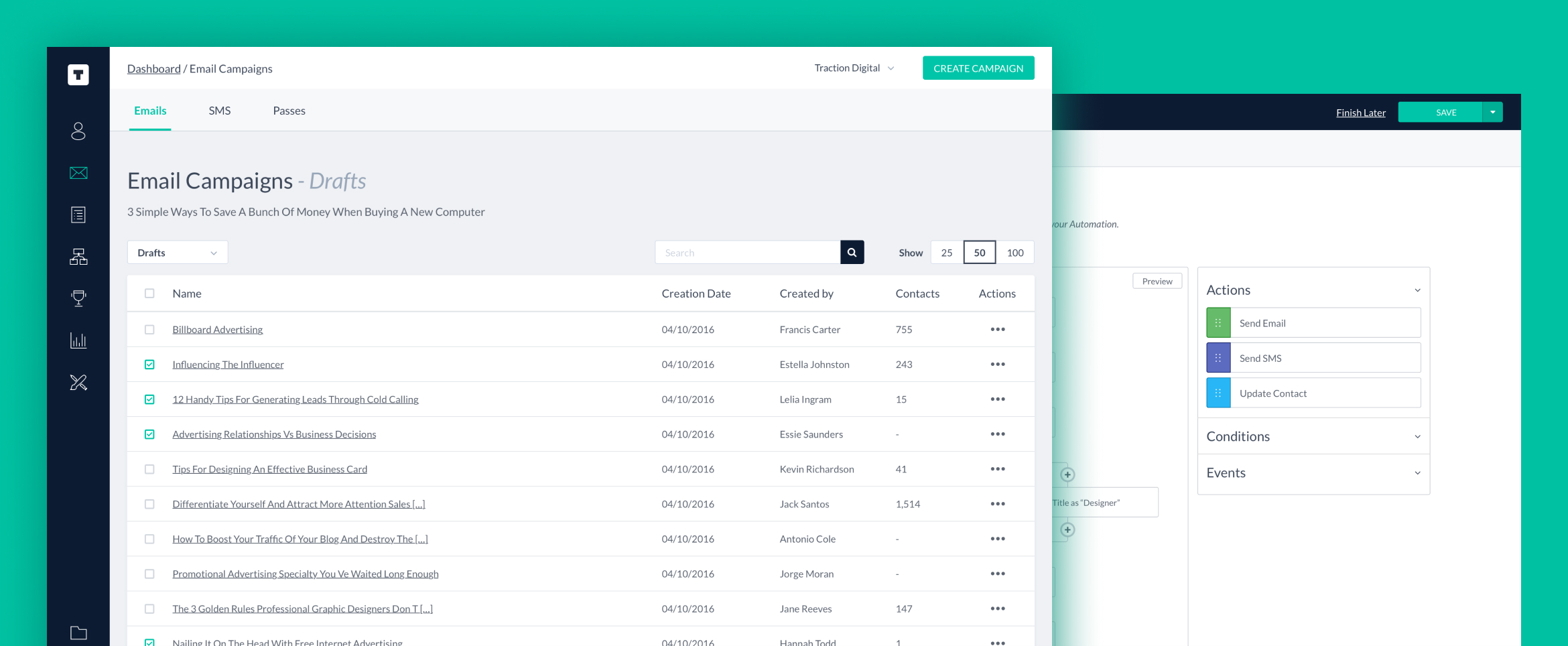Viewport: 1568px width, 646px height.
Task: Click the blue Update Contact drag handle
Action: 1218,393
